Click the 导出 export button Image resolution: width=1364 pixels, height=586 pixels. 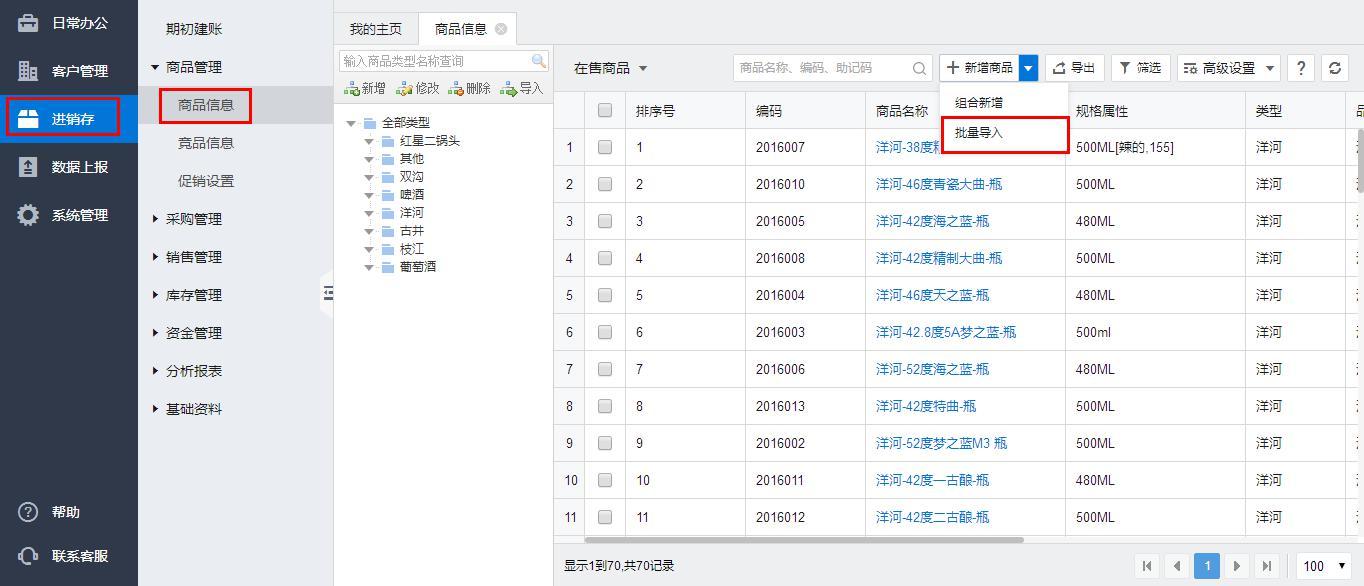1073,68
